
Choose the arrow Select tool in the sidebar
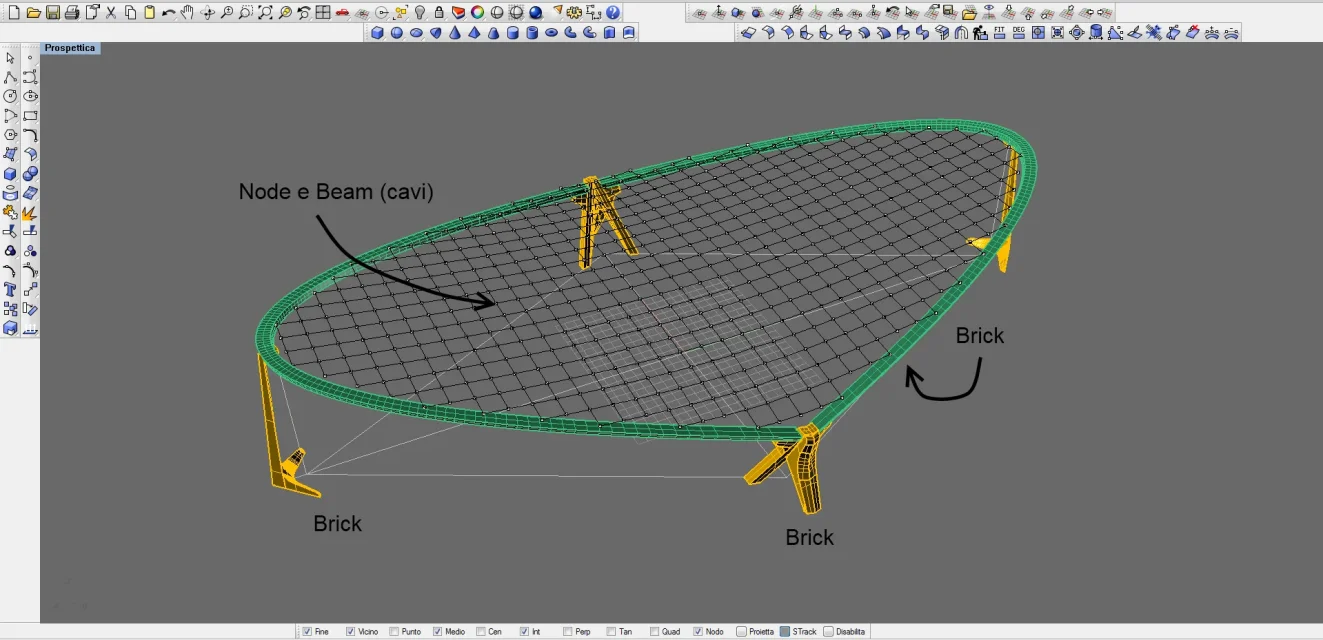[x=10, y=58]
